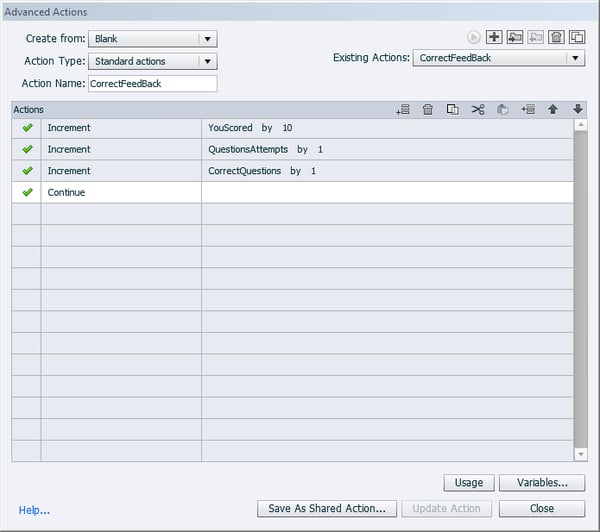The height and width of the screenshot is (532, 600).
Task: Open the Existing Actions dropdown
Action: pos(499,58)
